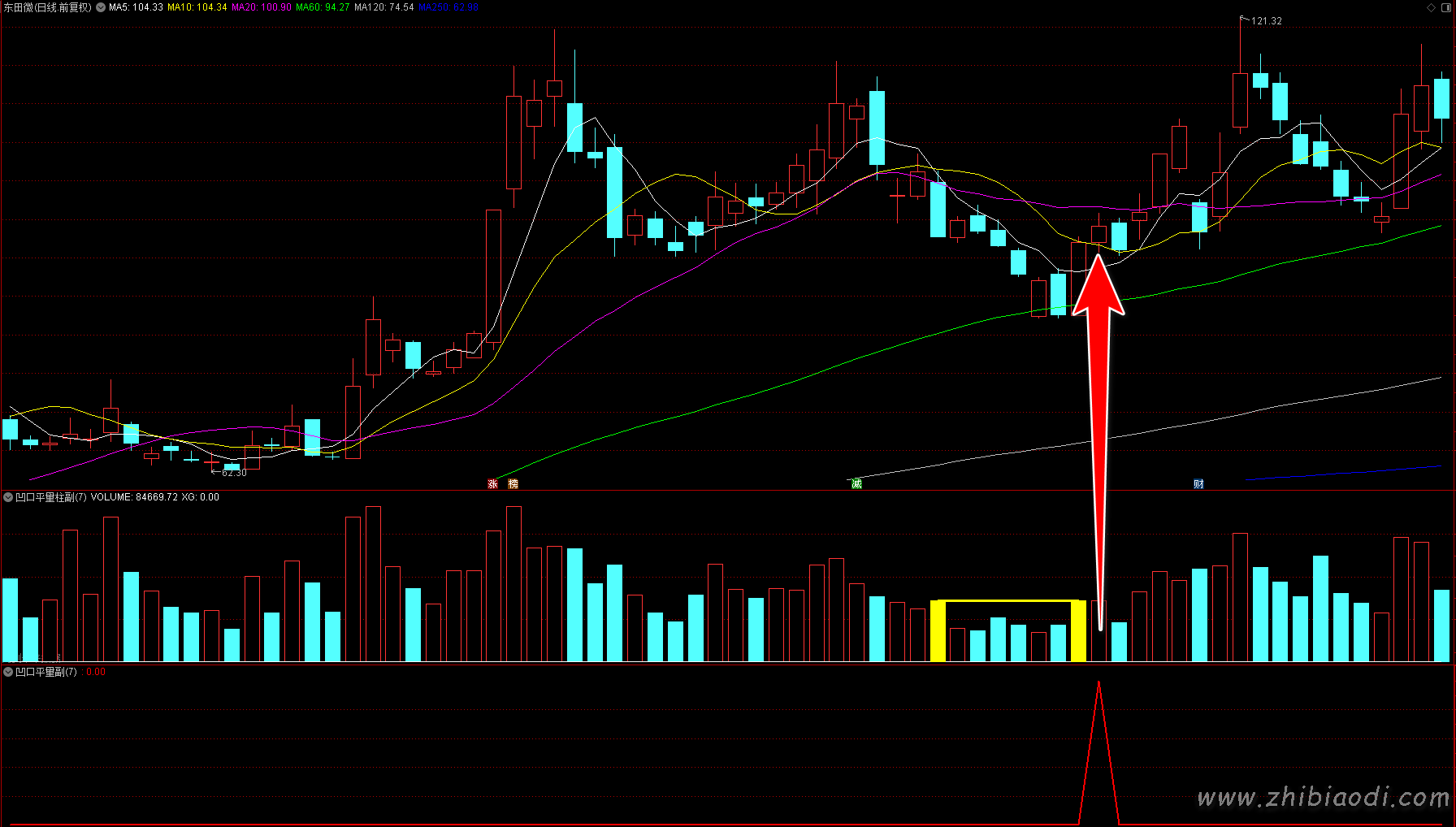The width and height of the screenshot is (1456, 827).
Task: Open the 东田微 main chart dropdown arrow
Action: (x=101, y=7)
